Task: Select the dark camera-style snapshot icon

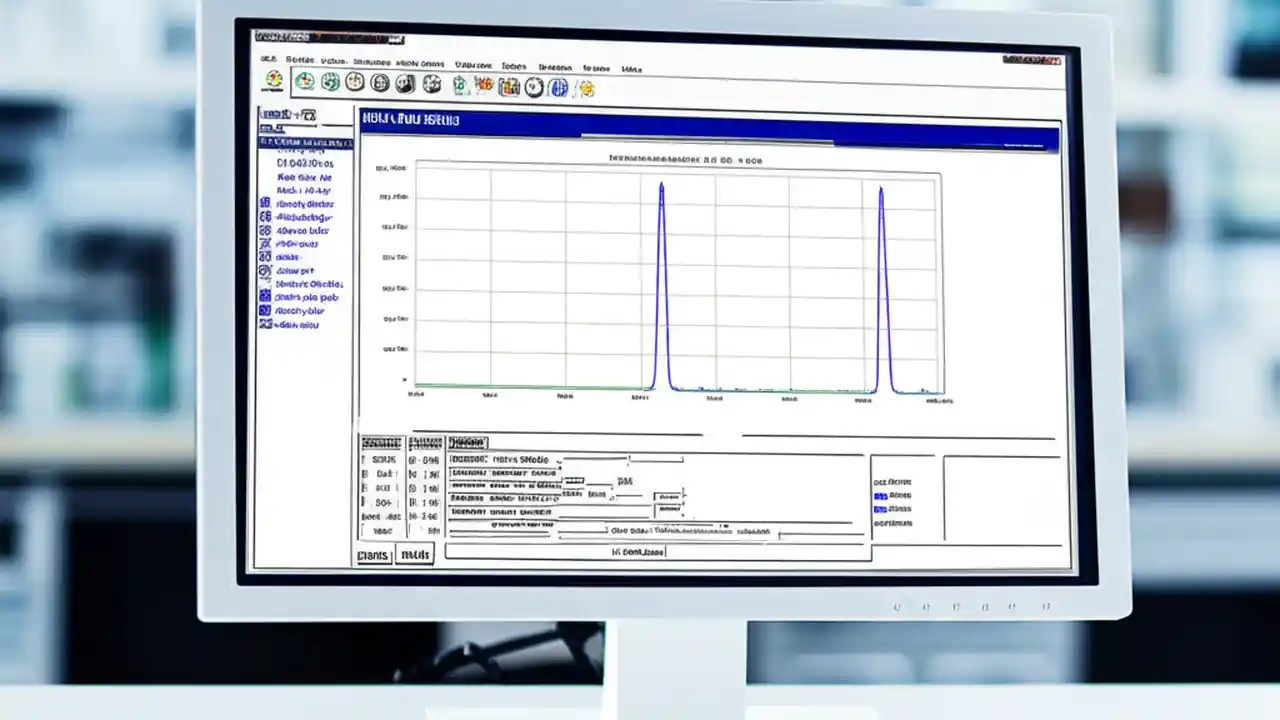Action: tap(405, 87)
